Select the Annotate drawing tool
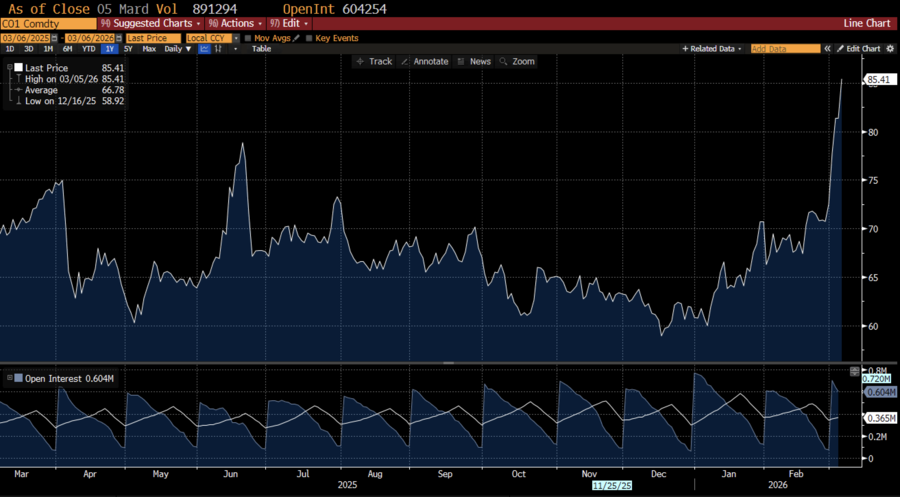900x497 pixels. pyautogui.click(x=425, y=61)
